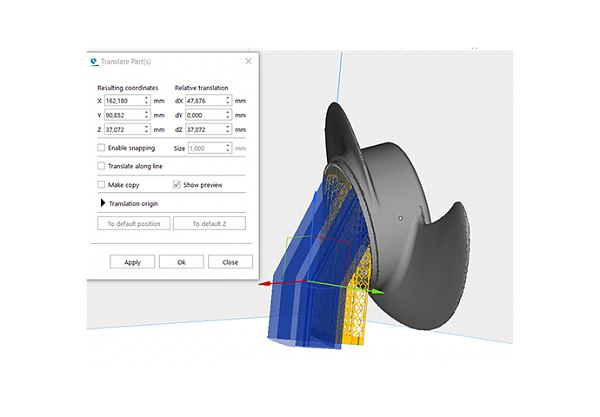Toggle Translate along line checkbox

point(101,166)
